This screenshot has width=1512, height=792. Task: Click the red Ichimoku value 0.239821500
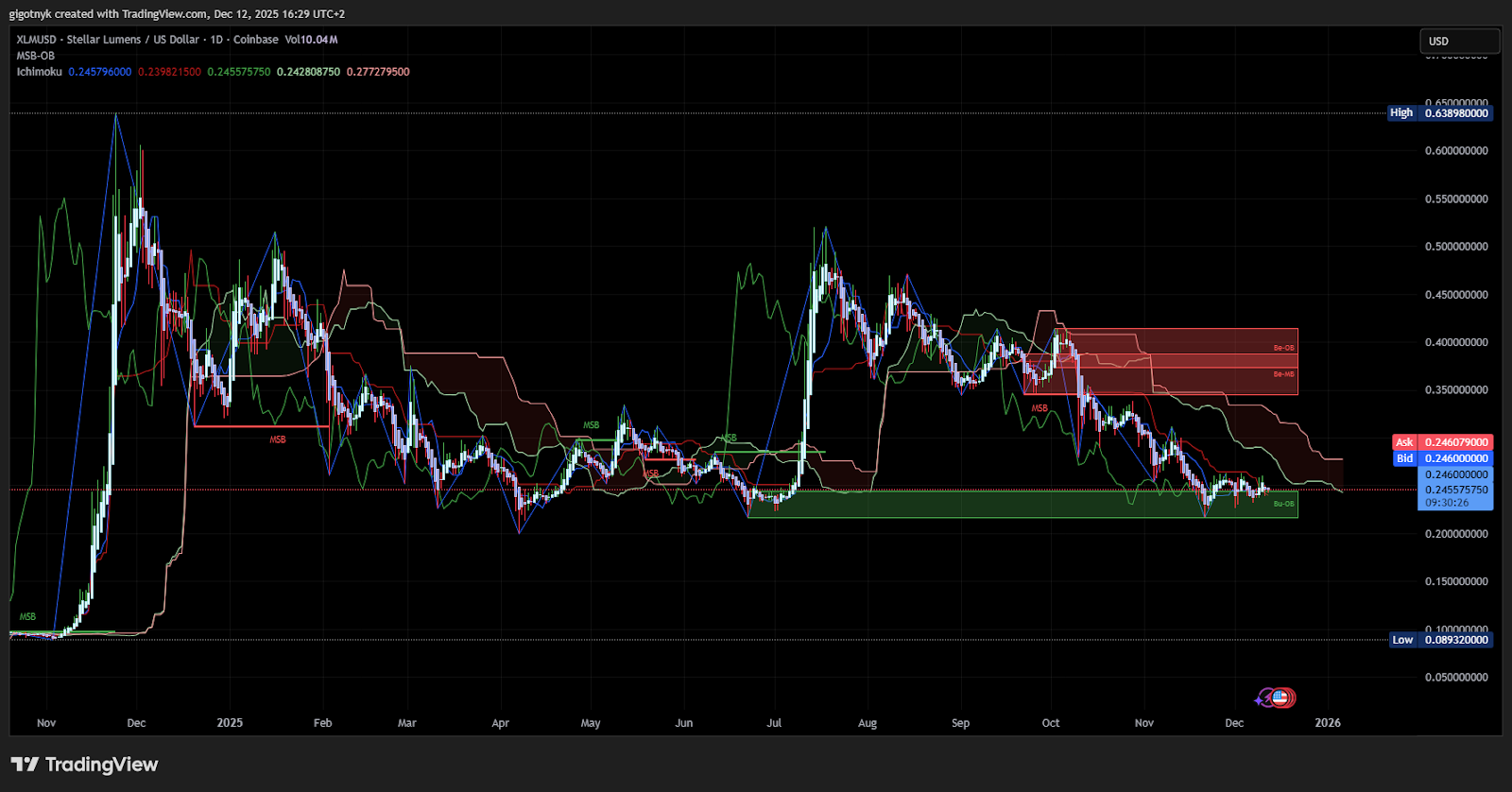coord(169,72)
